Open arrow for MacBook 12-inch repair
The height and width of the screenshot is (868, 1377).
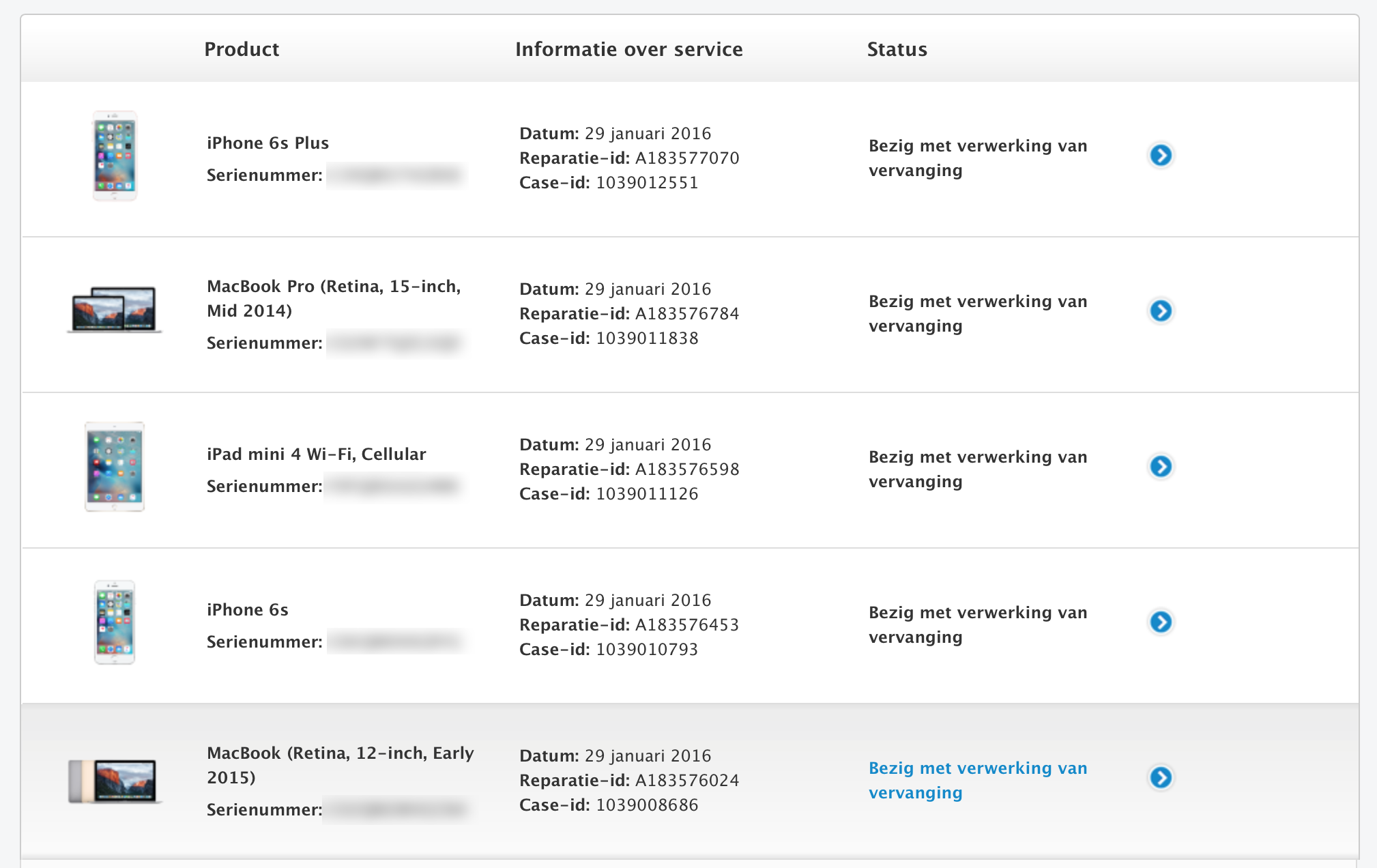point(1160,778)
